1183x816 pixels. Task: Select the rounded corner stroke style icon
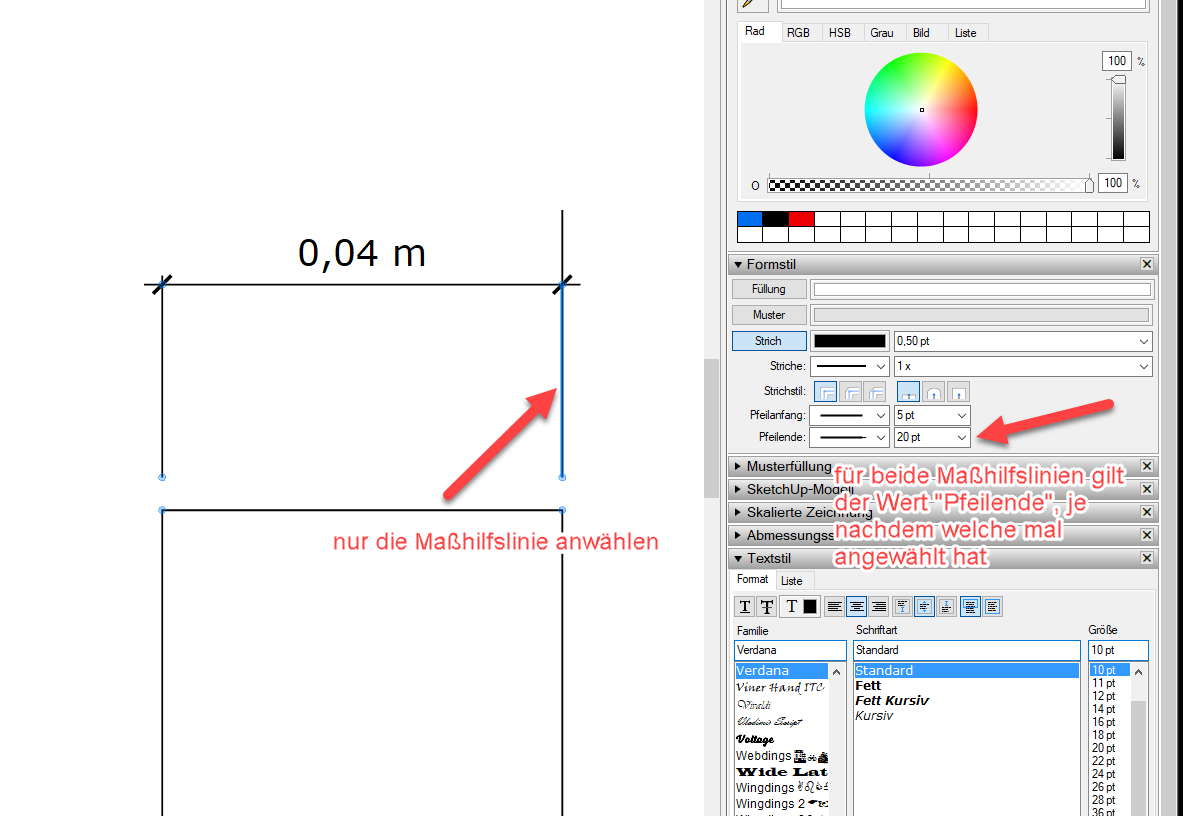[851, 392]
